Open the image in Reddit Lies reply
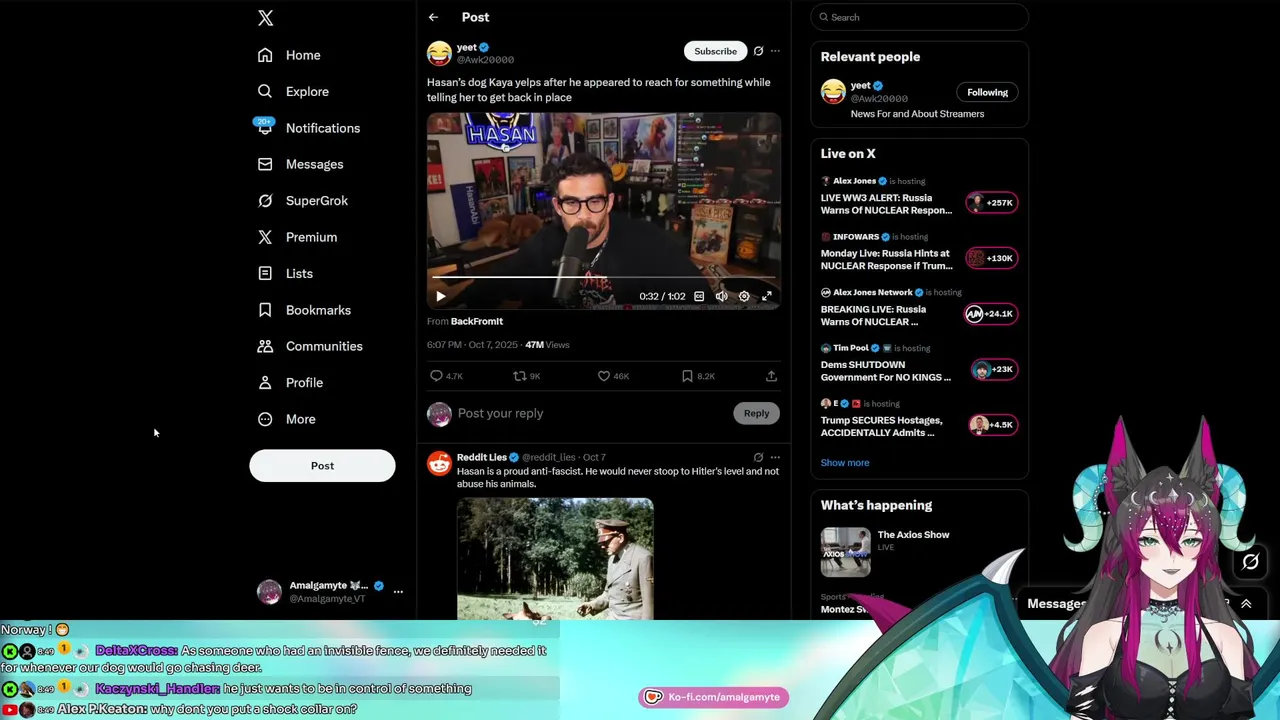 555,559
